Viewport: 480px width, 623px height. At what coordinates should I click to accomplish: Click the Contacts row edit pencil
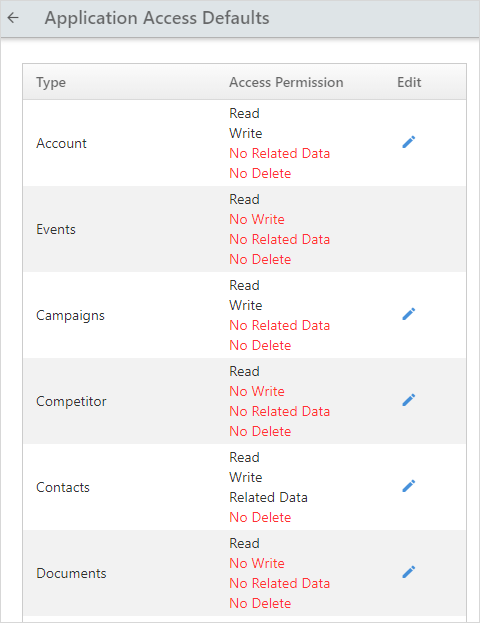coord(408,486)
